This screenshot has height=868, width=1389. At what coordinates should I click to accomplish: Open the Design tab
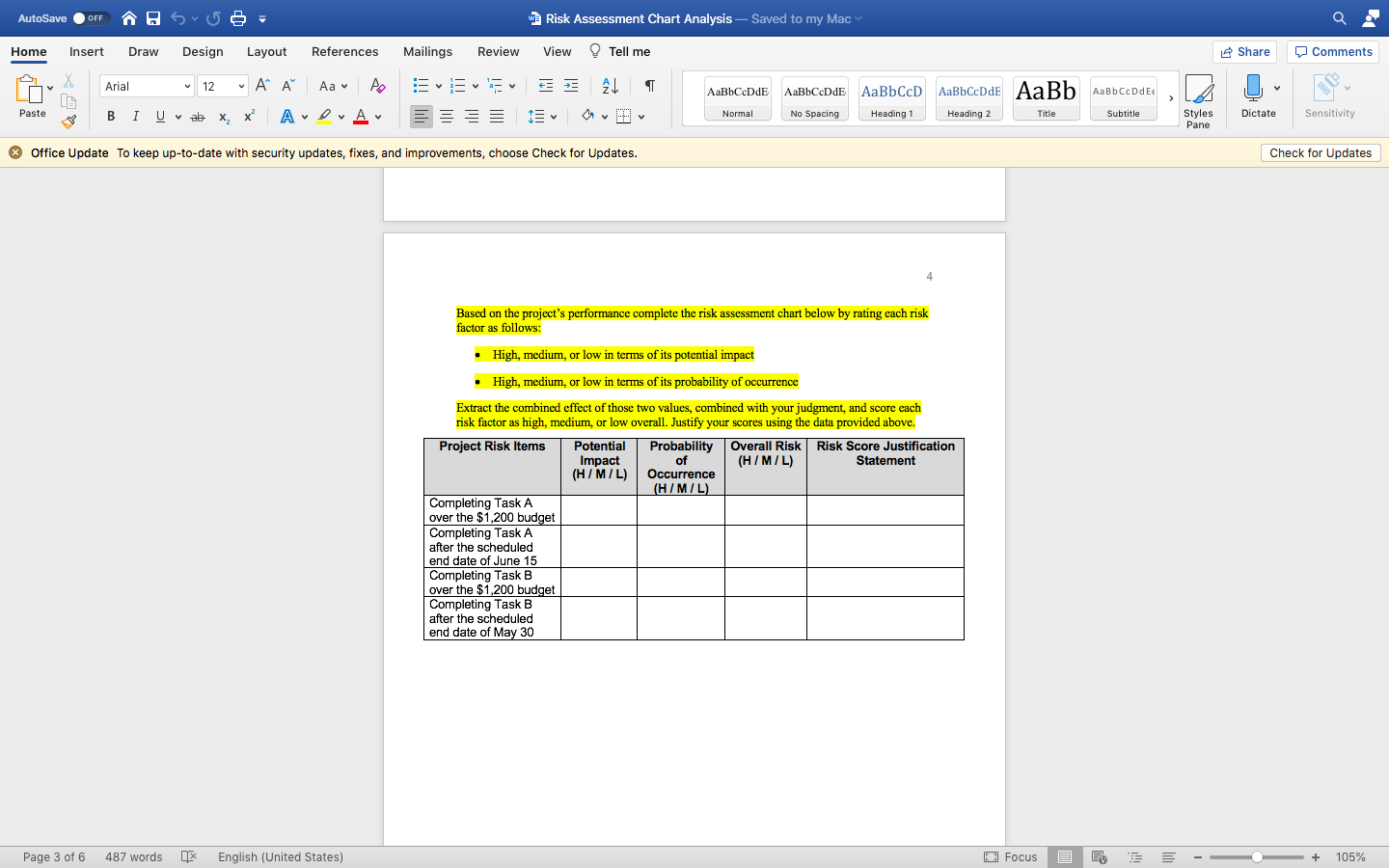pos(203,51)
